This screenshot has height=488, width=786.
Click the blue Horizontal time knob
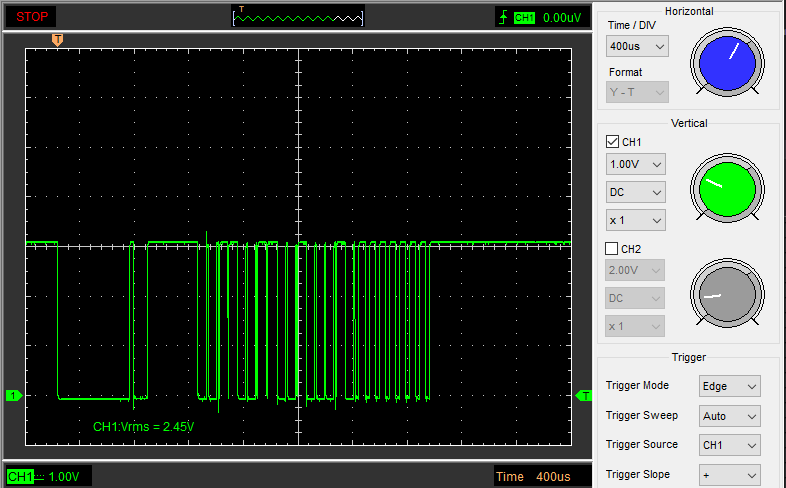(x=726, y=63)
